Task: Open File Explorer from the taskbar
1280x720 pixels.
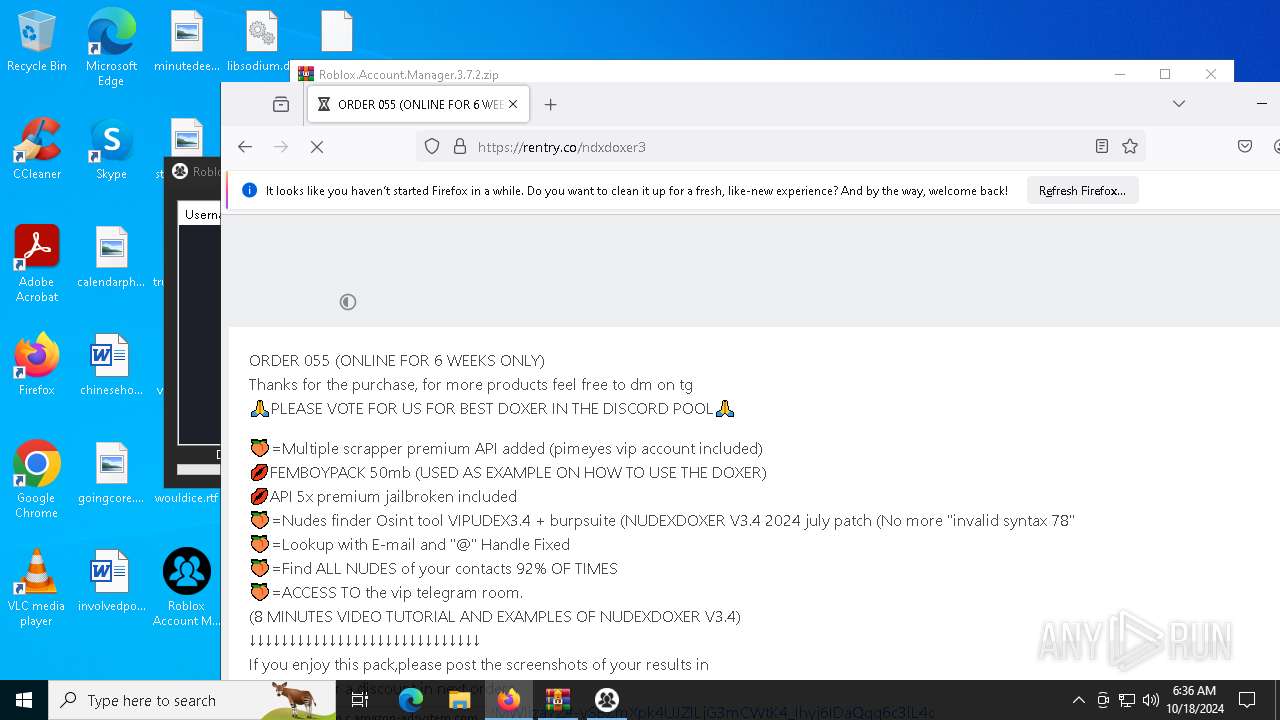Action: (460, 700)
